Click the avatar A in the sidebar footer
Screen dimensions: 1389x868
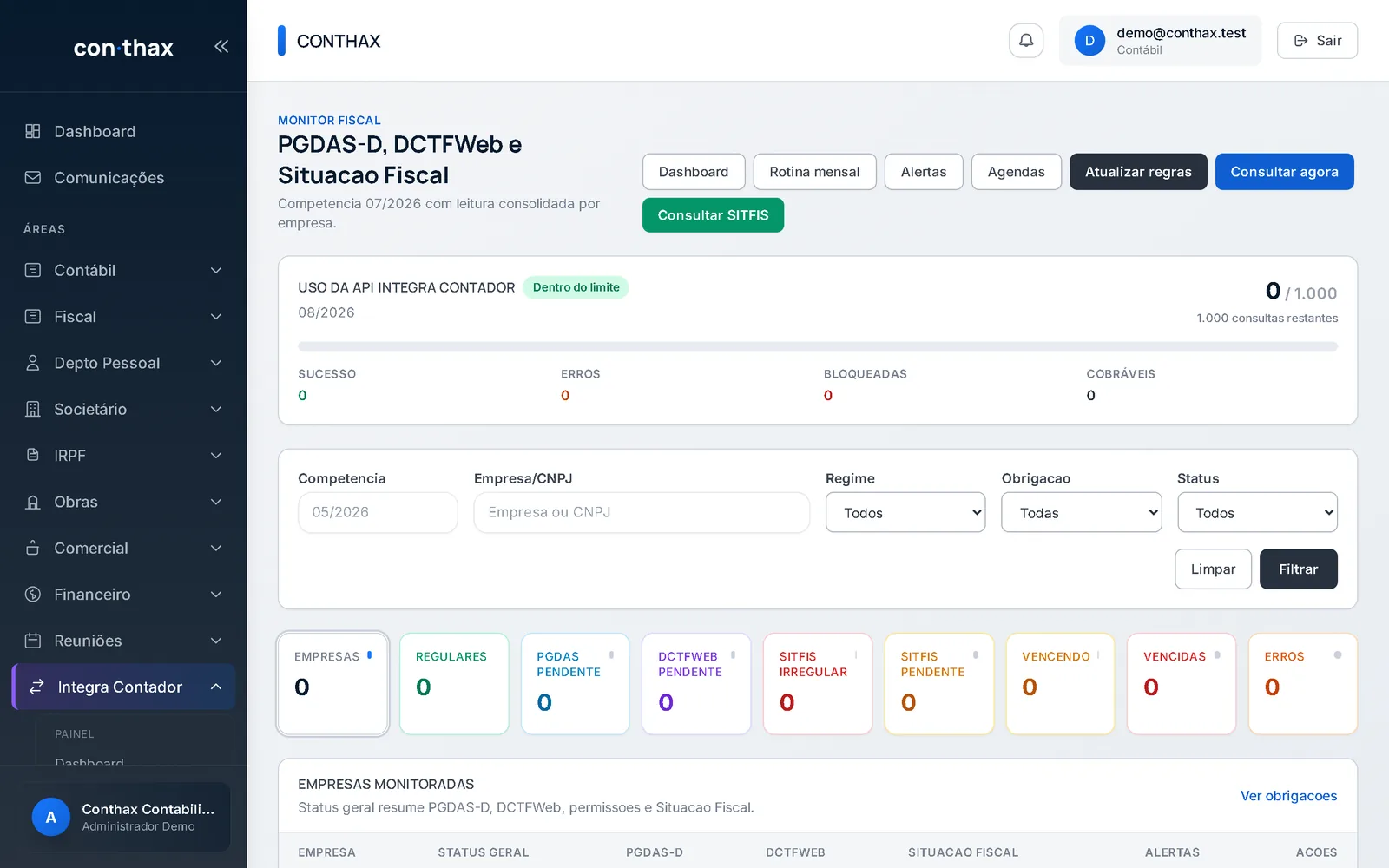[51, 817]
